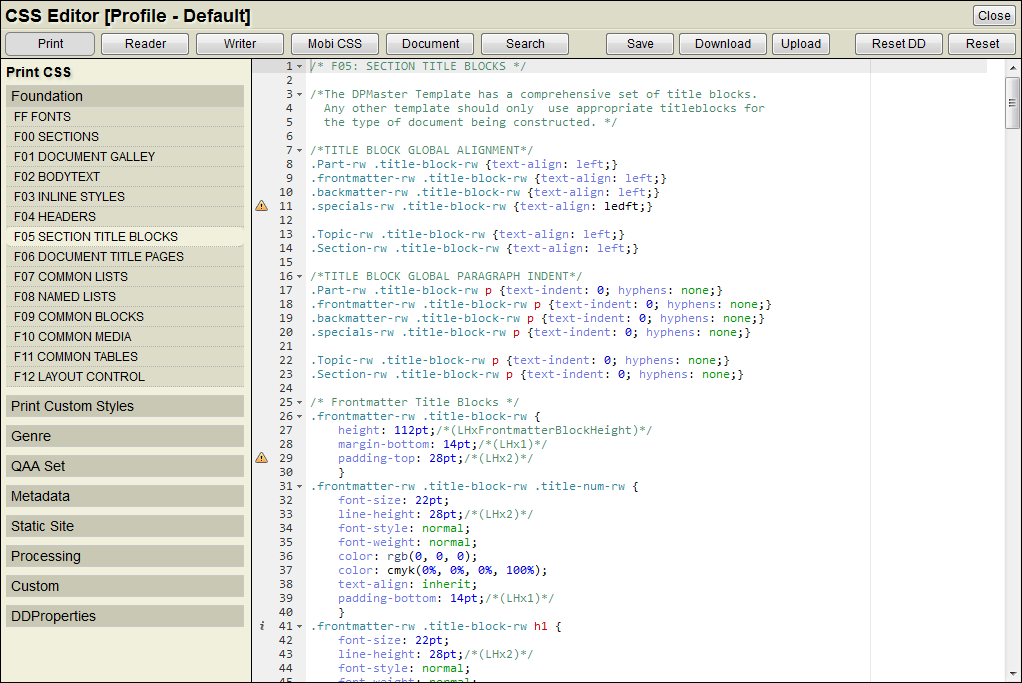Open the Mobi CSS tab
The image size is (1022, 683).
(334, 44)
